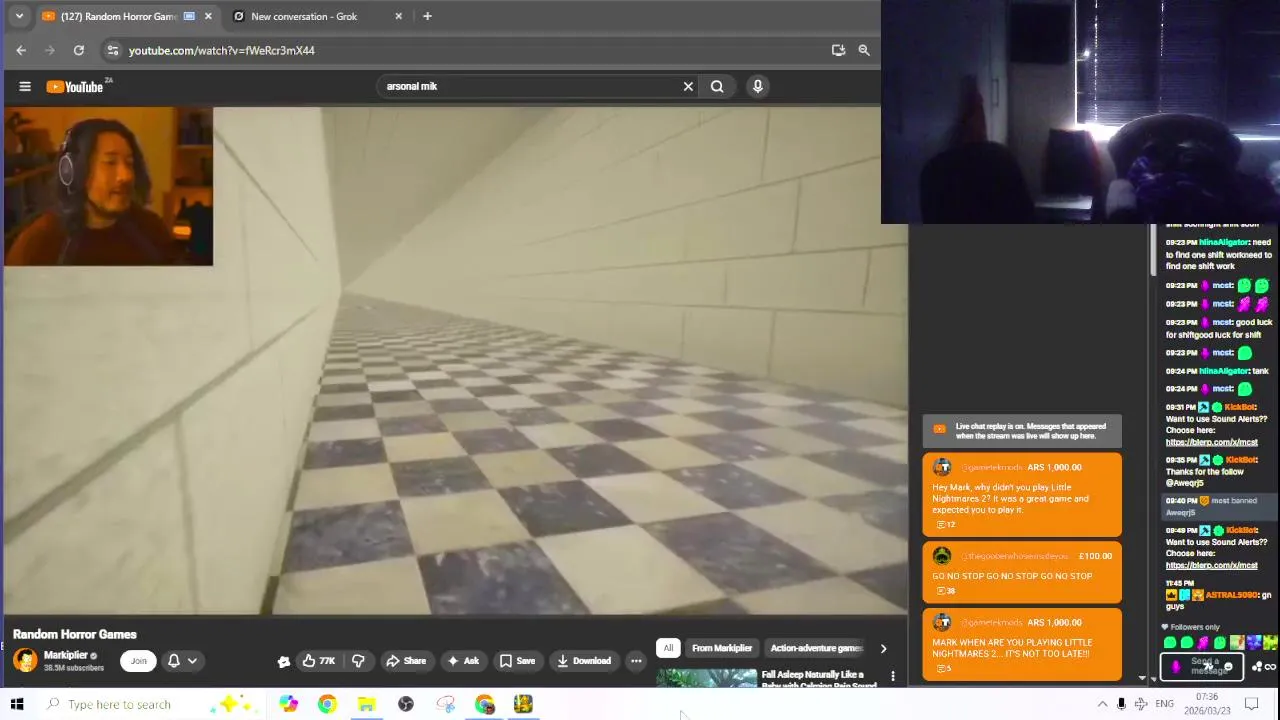
Task: Select ASTRAL5090 username in chat
Action: click(1230, 595)
